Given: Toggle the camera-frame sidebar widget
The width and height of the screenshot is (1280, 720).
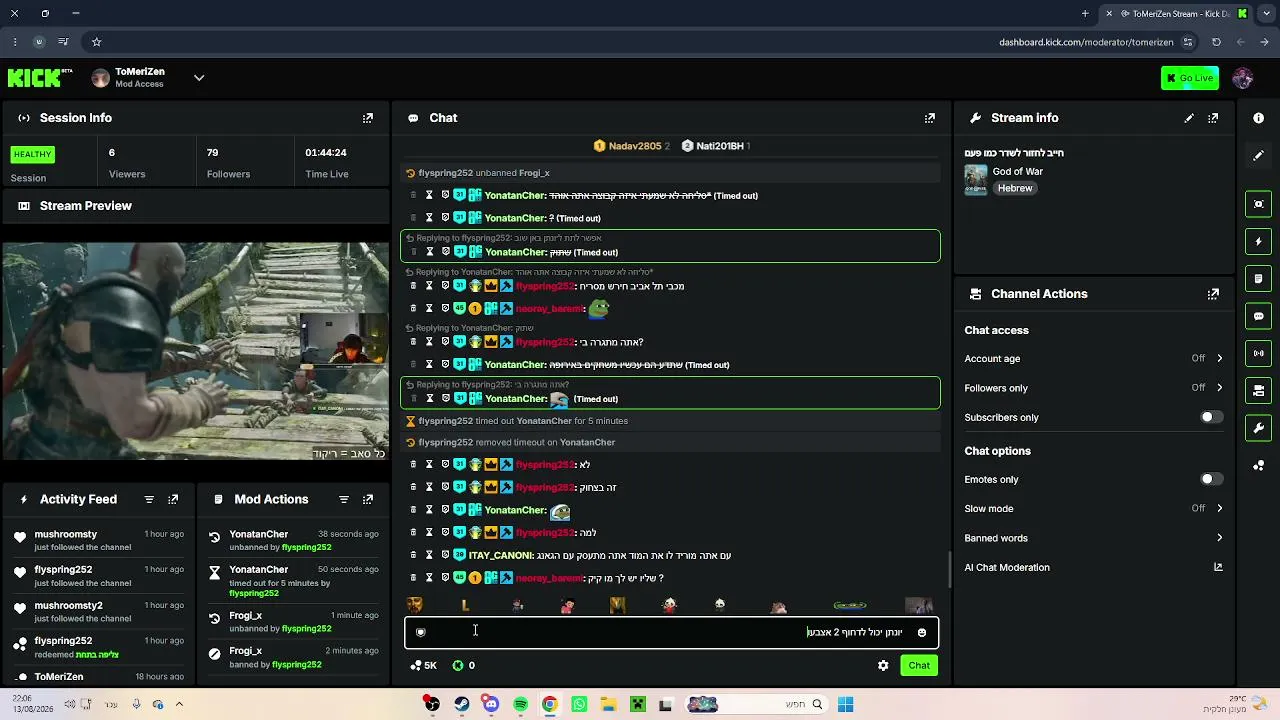Looking at the screenshot, I should click(1258, 204).
